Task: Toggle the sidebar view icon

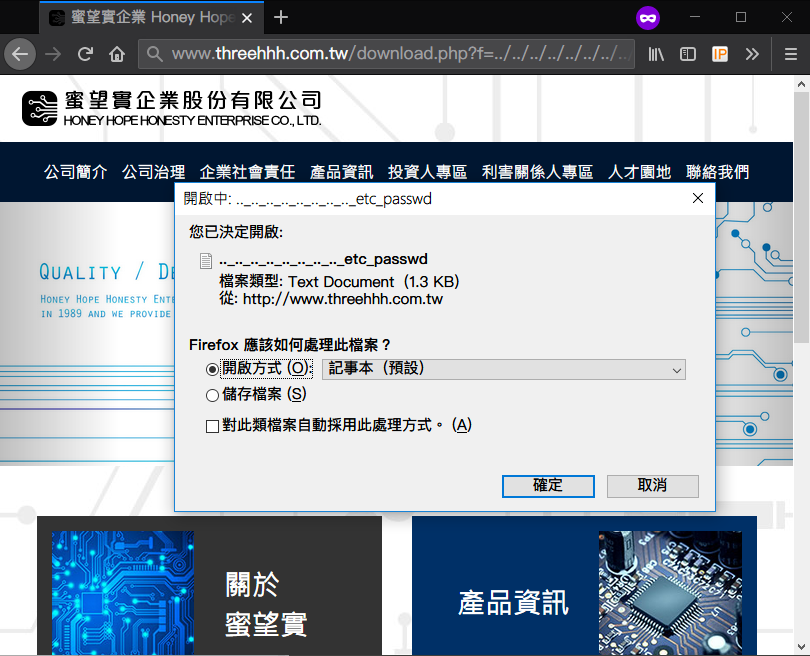Action: (688, 54)
